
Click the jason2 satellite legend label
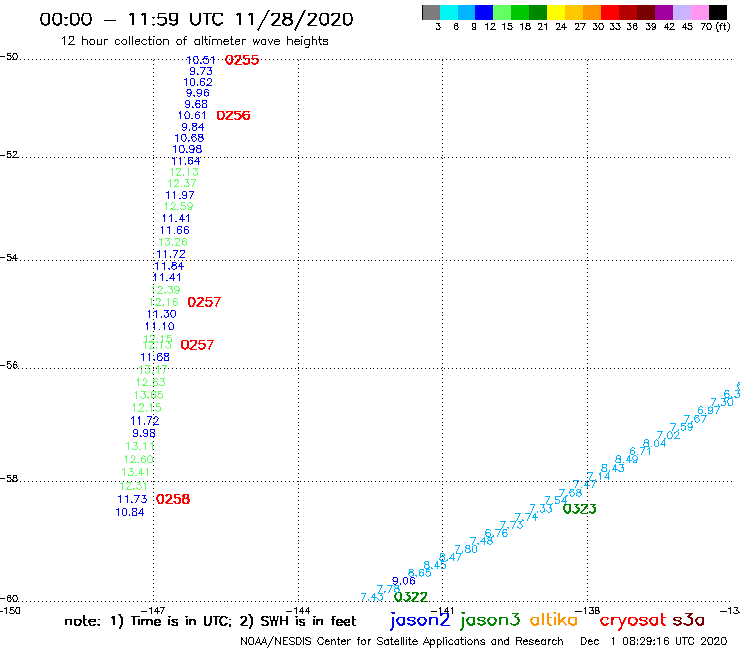point(420,621)
